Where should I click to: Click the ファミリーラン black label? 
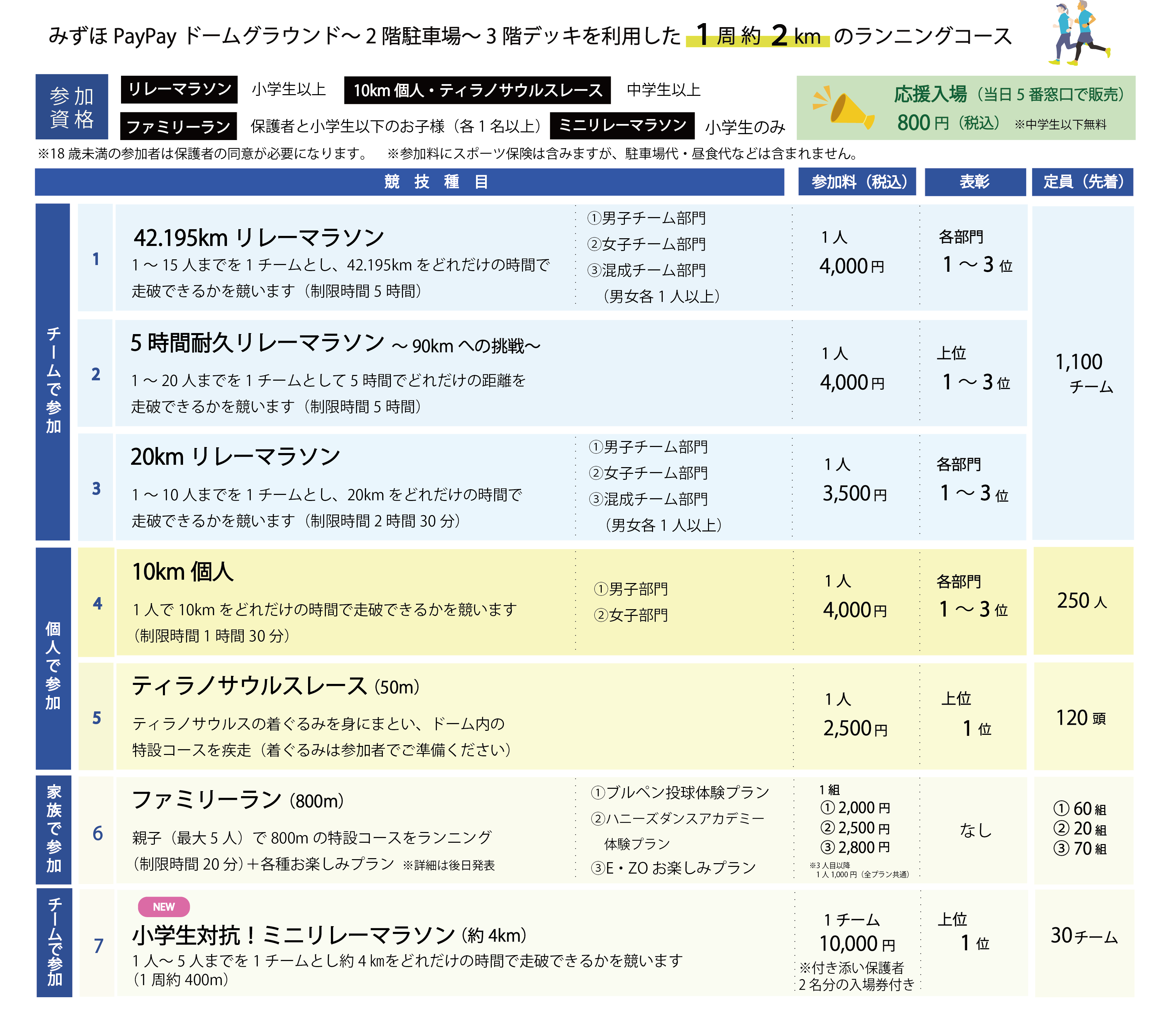coord(178,126)
